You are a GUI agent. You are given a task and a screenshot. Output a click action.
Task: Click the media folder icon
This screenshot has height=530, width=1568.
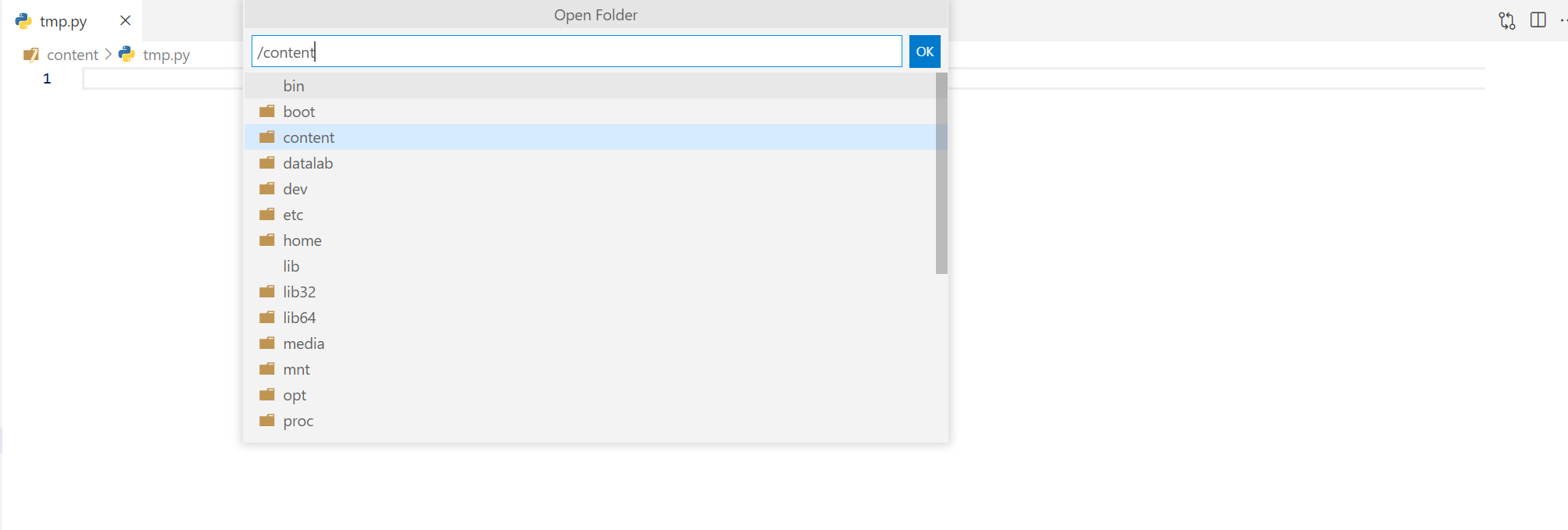point(267,343)
